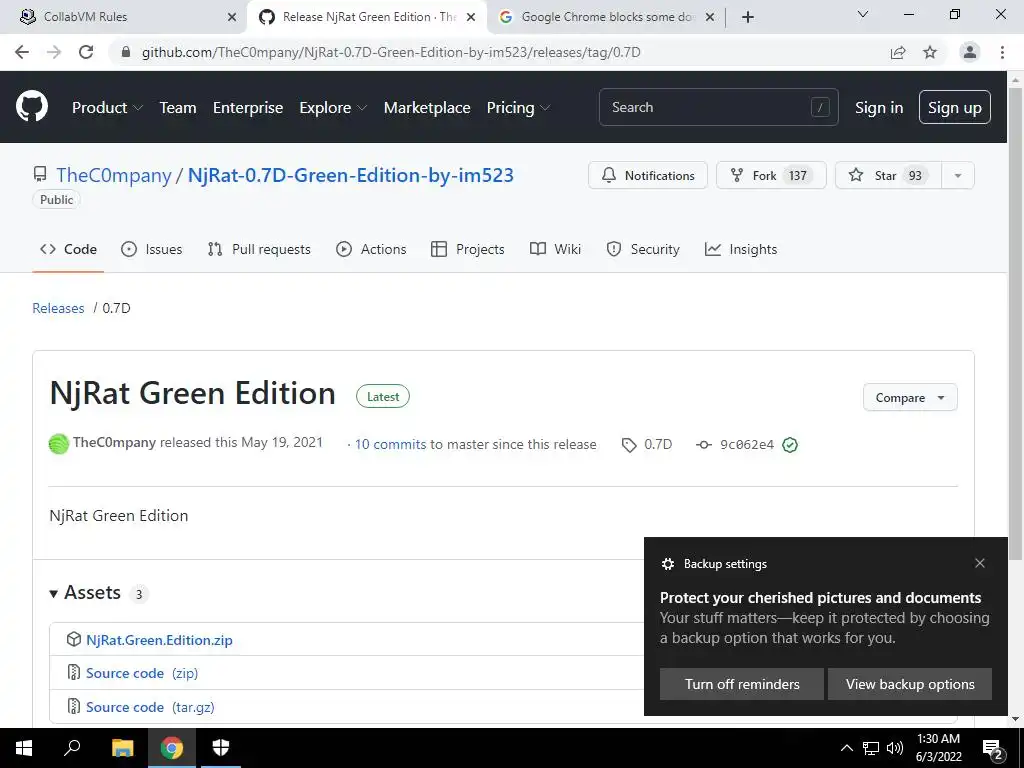Click the file icon beside Source code (zip)
The width and height of the screenshot is (1024, 768).
74,673
